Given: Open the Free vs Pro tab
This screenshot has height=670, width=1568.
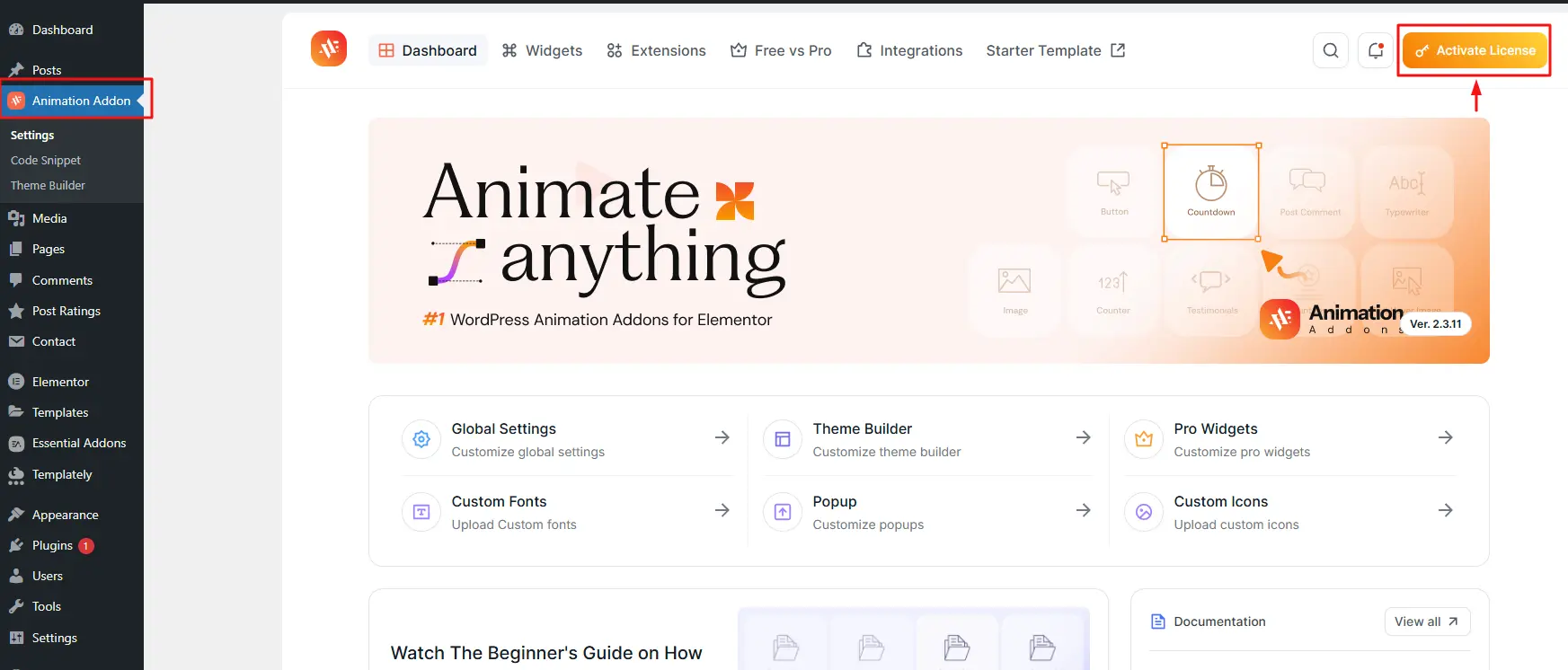Looking at the screenshot, I should [781, 50].
